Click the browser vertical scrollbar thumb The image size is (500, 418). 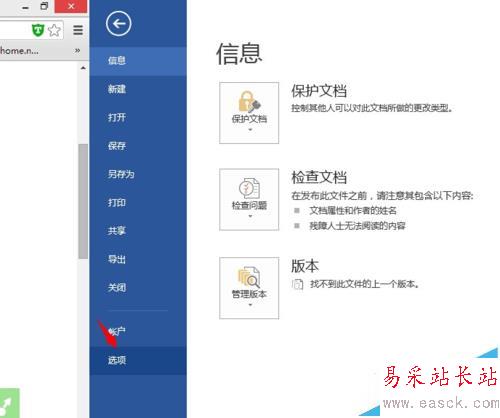[83, 201]
